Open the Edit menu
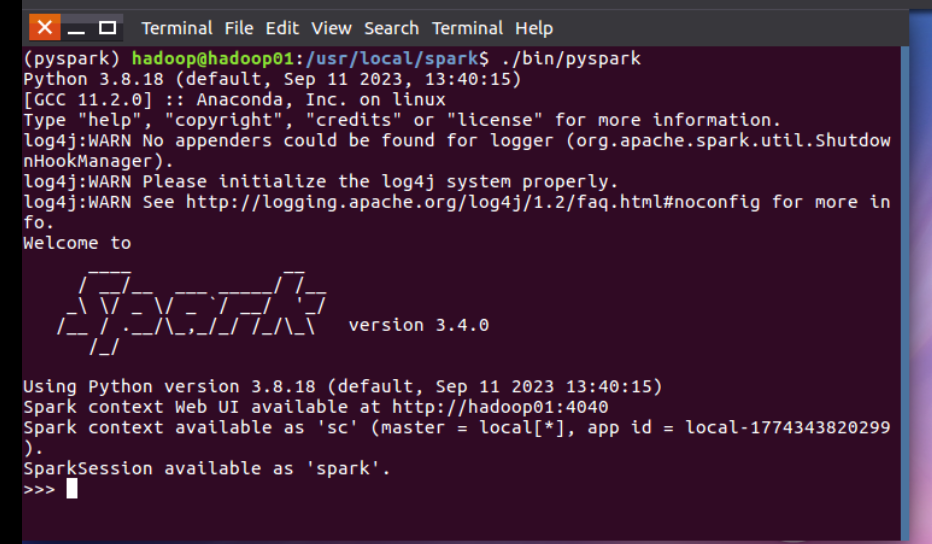This screenshot has height=544, width=932. coord(282,28)
